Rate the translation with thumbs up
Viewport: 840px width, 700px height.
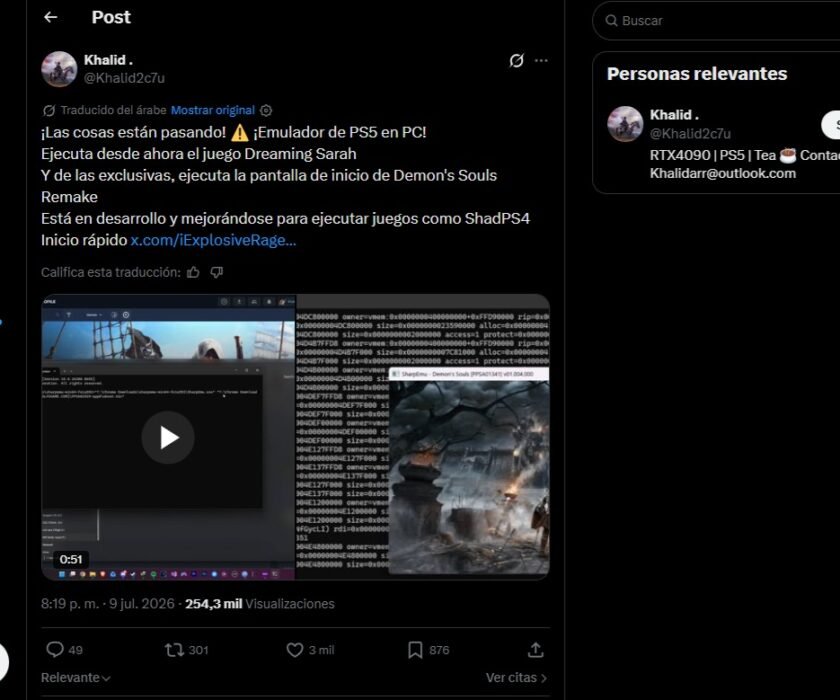click(x=193, y=273)
